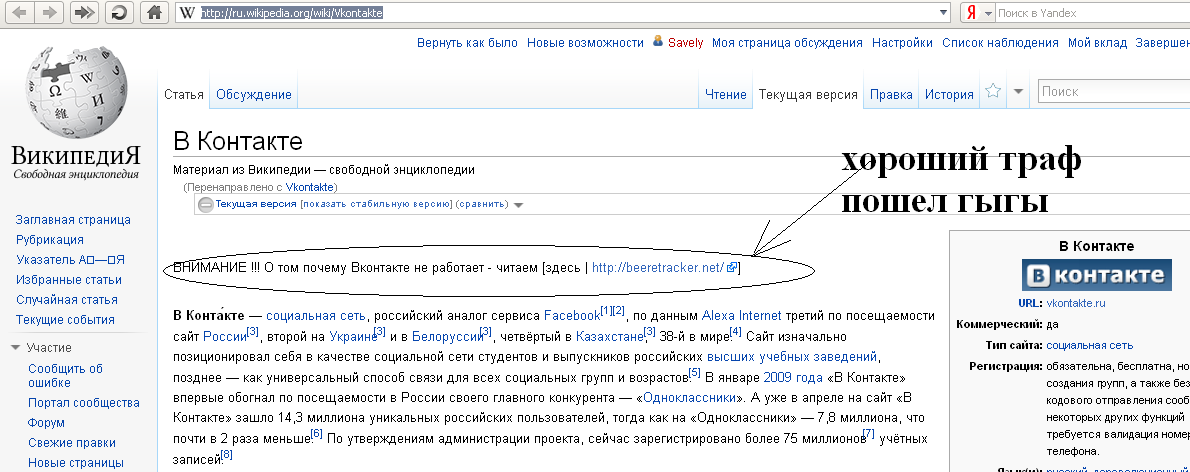1190x472 pixels.
Task: Open vkontakte.ru URL in infobox
Action: pos(1075,303)
